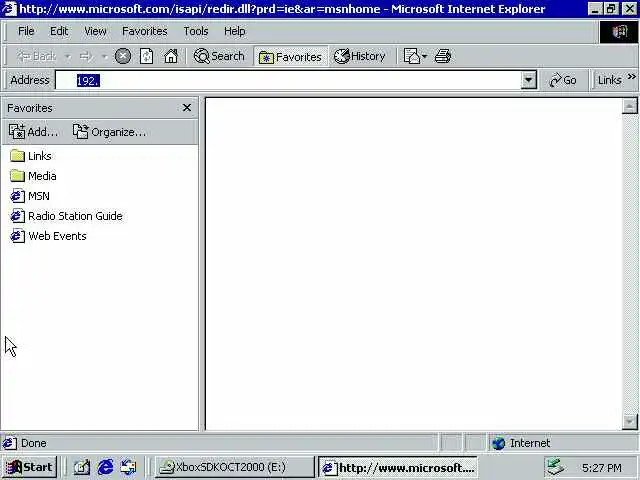
Task: Click the network tray icon
Action: 555,467
